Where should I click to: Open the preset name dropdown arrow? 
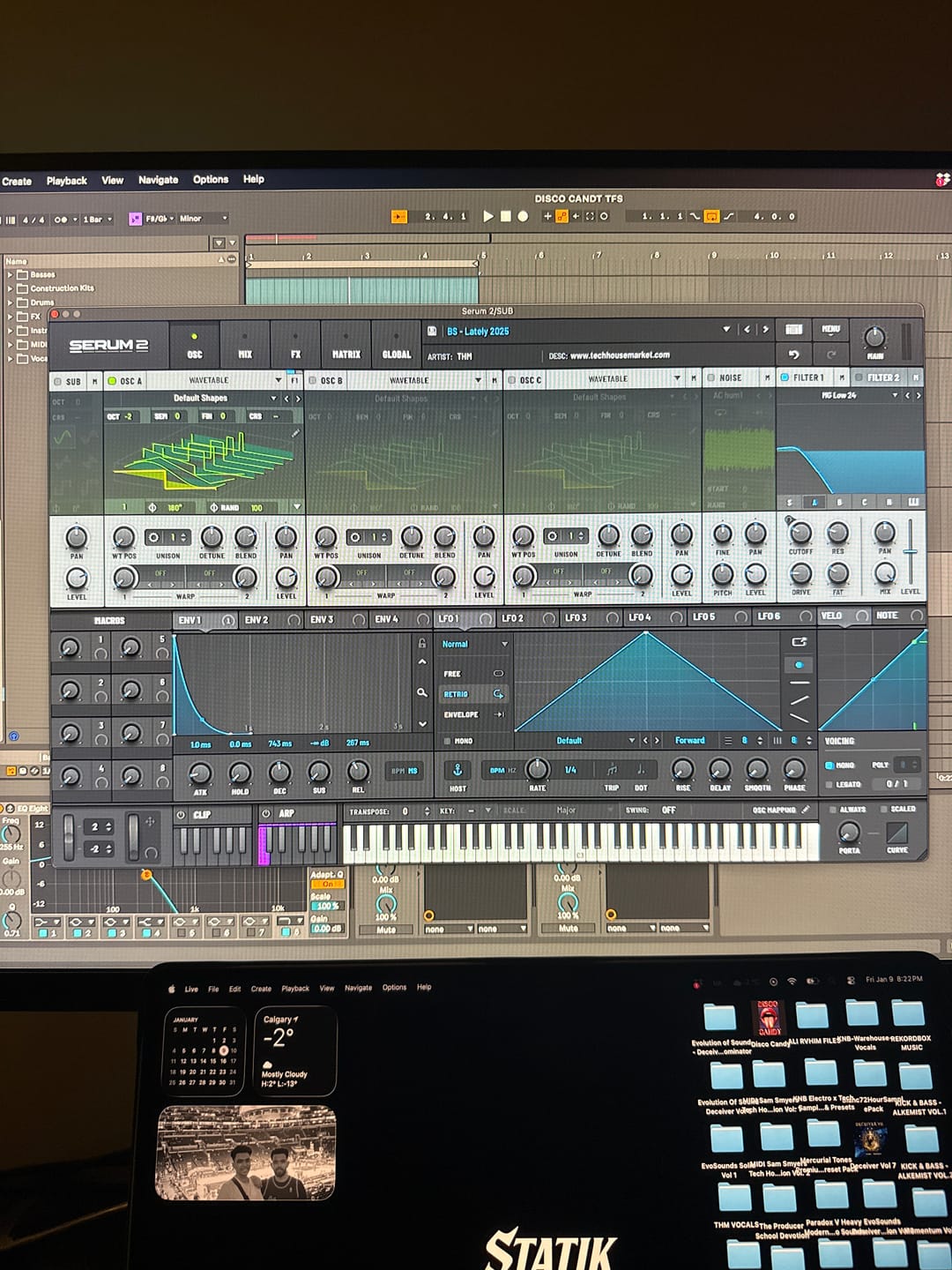pyautogui.click(x=726, y=329)
